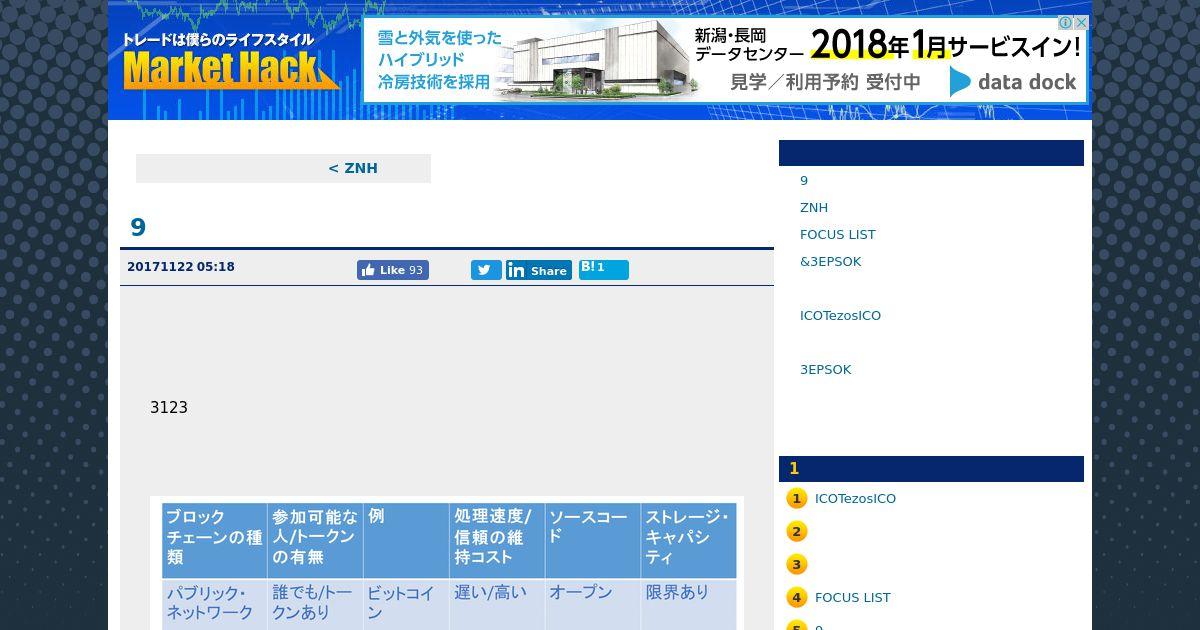Click the data dock ad logo

click(1013, 82)
